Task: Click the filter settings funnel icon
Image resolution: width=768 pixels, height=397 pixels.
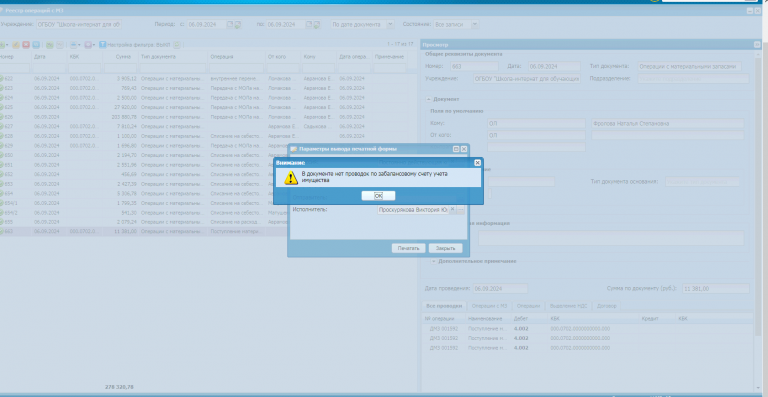Action: click(x=103, y=45)
